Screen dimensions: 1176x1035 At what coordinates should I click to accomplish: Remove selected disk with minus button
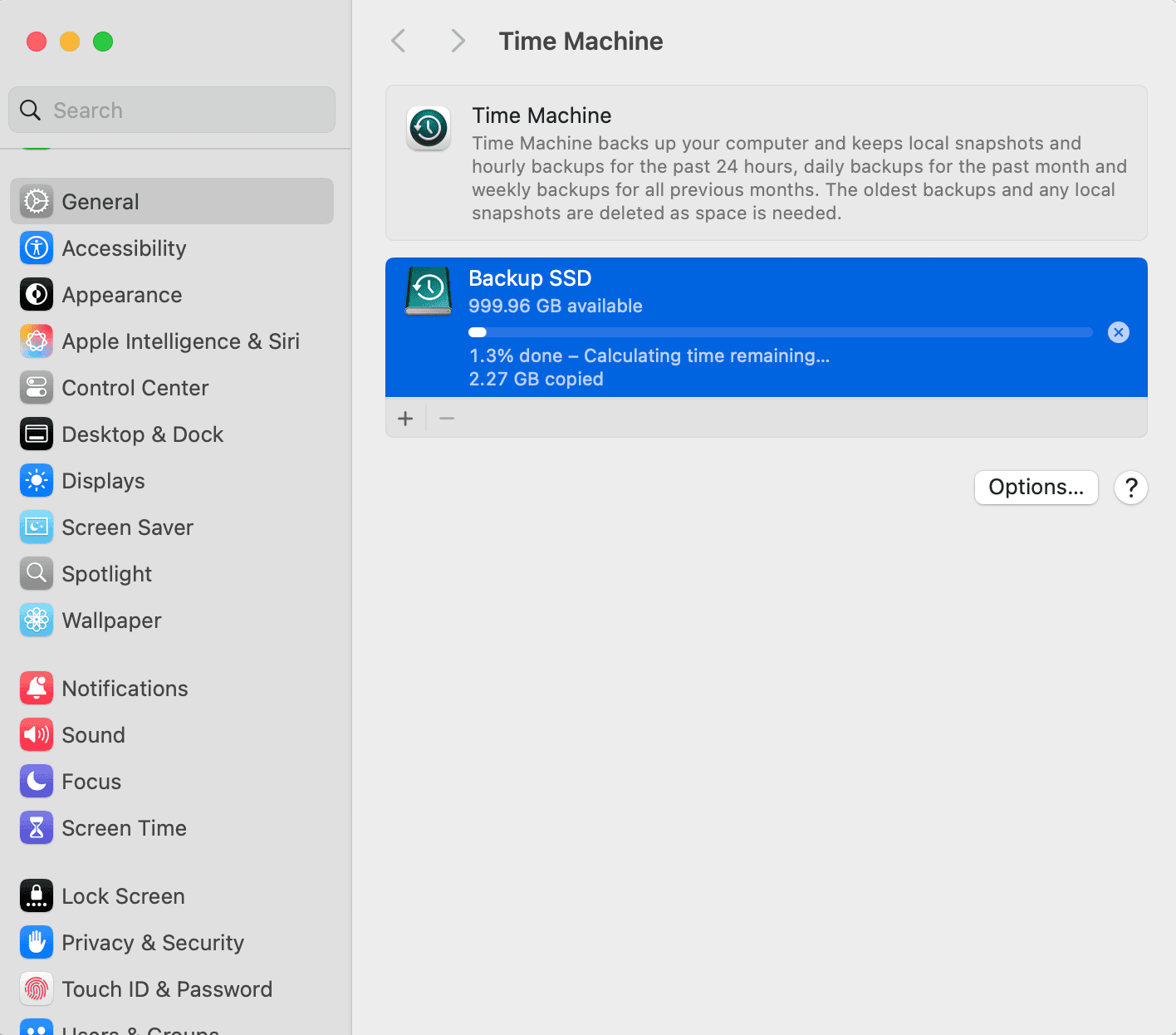[447, 418]
